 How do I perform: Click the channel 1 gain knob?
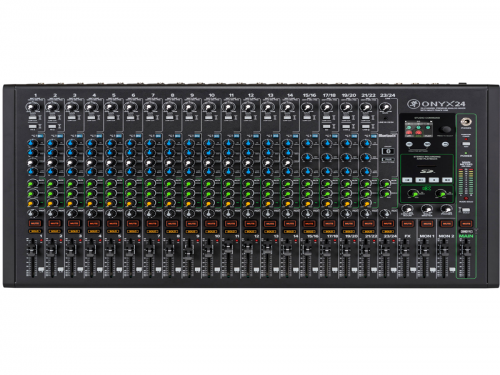click(x=32, y=107)
